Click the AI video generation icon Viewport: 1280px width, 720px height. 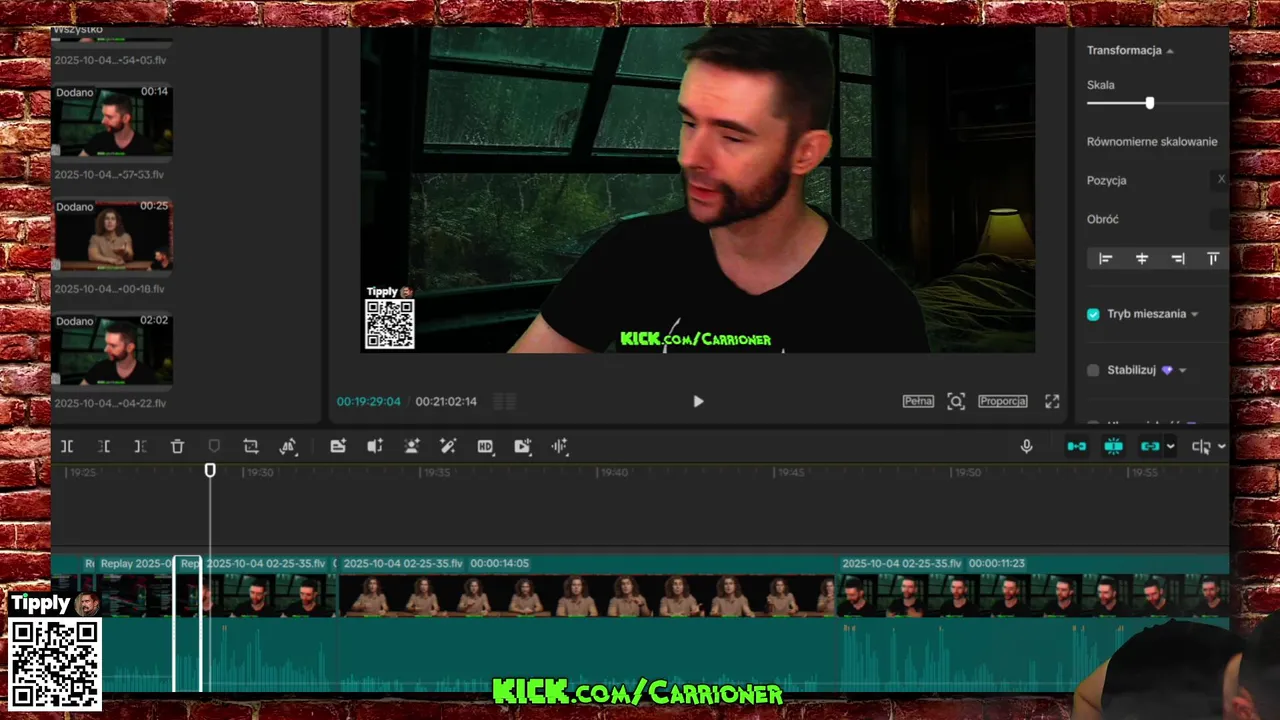point(522,447)
